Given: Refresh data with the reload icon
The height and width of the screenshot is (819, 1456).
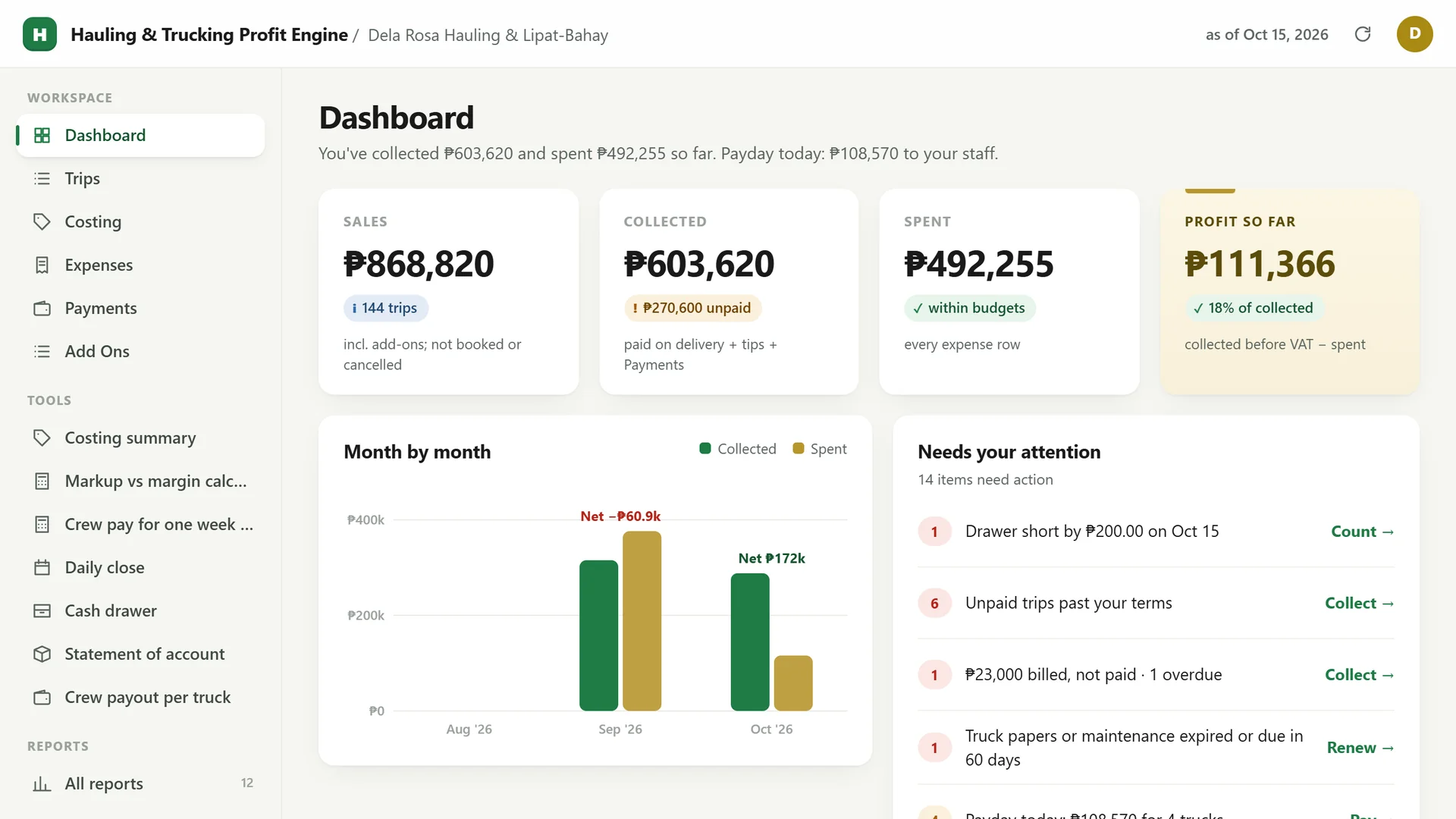Looking at the screenshot, I should (1363, 34).
